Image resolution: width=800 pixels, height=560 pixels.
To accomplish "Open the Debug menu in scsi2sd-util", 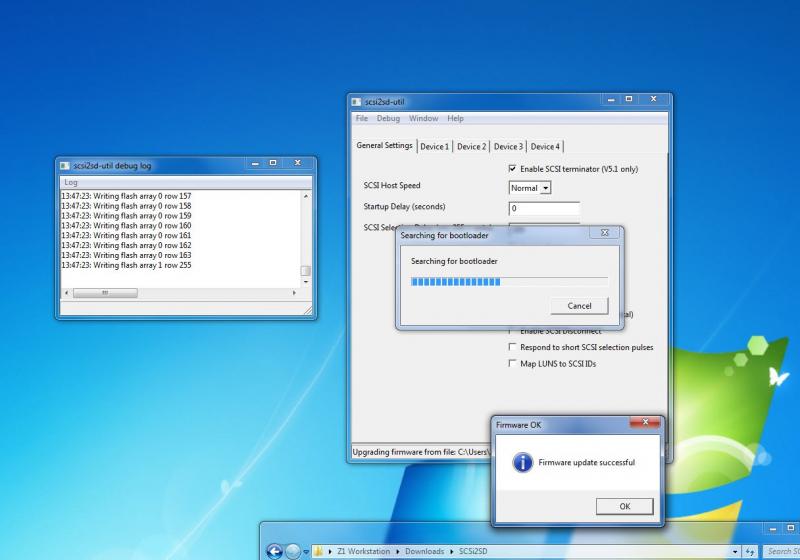I will pos(388,118).
